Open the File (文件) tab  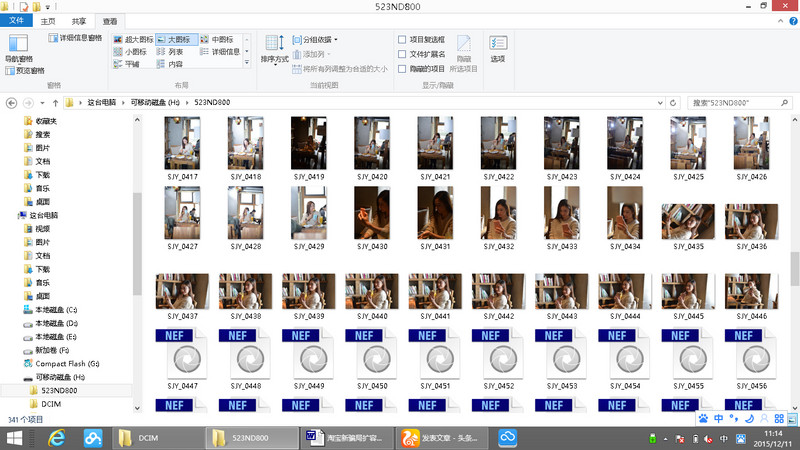click(16, 20)
